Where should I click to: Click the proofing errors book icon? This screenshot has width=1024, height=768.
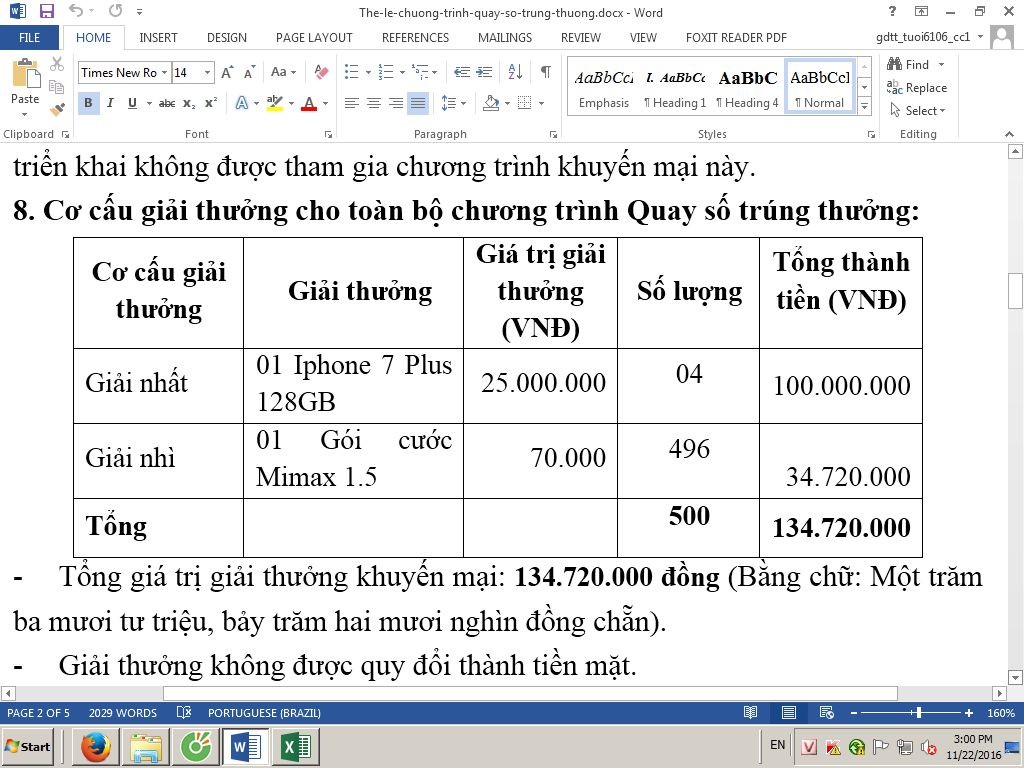(184, 712)
